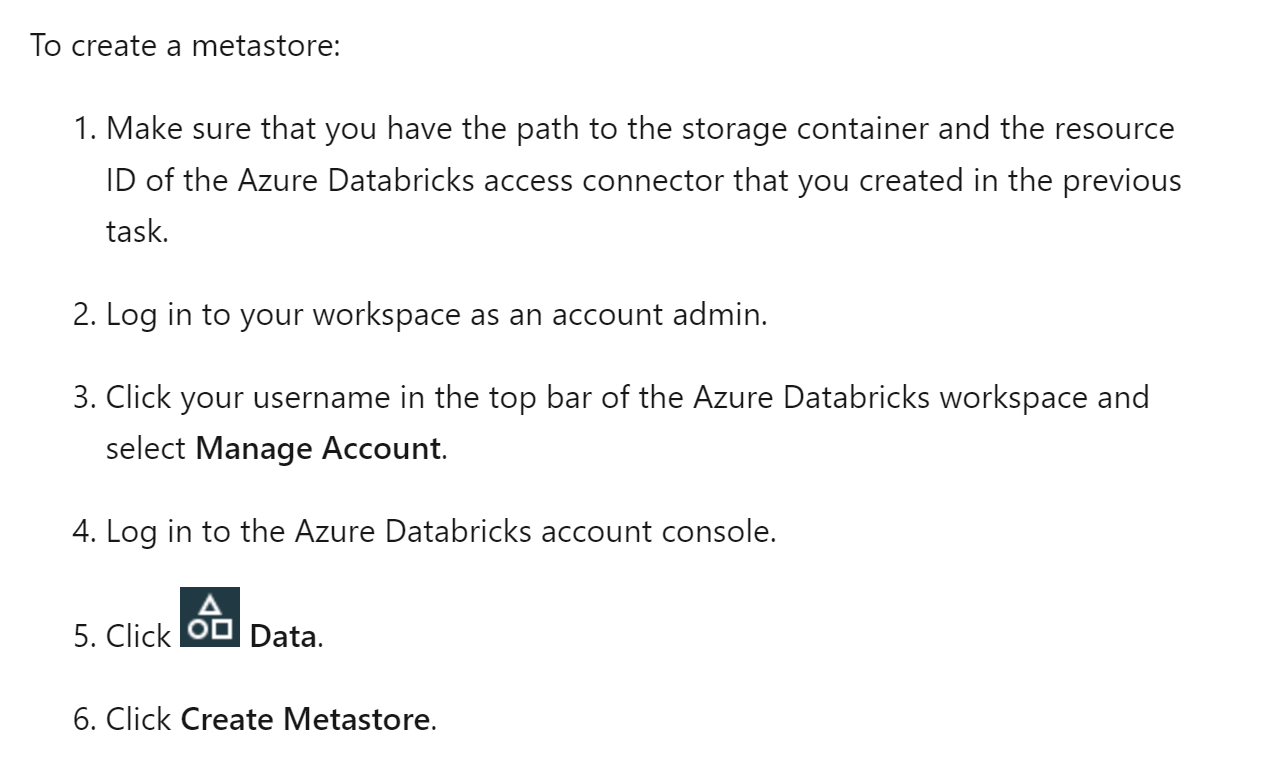The width and height of the screenshot is (1272, 759).
Task: Click the 'account console' phrase in step 4
Action: tap(657, 531)
